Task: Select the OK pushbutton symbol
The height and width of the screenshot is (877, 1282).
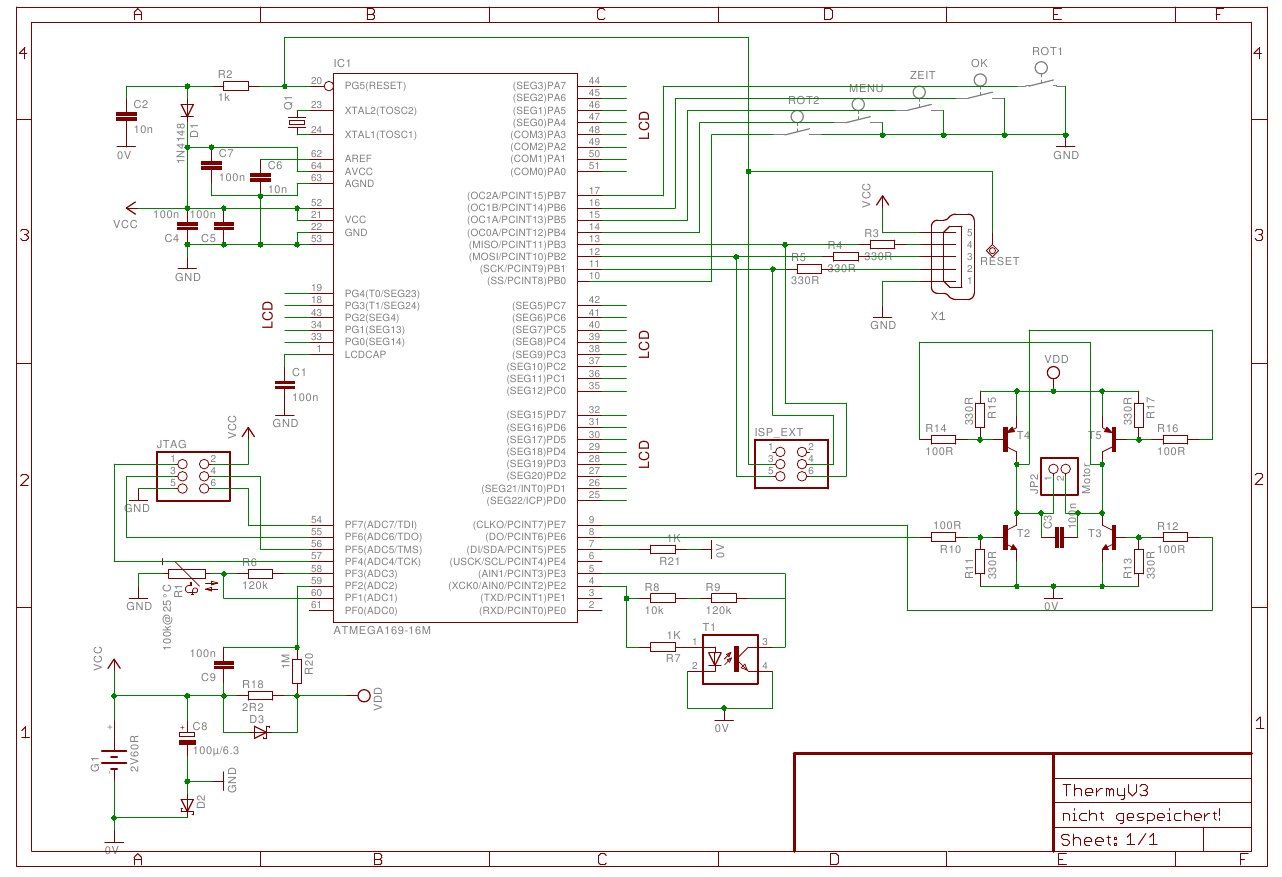Action: 981,89
